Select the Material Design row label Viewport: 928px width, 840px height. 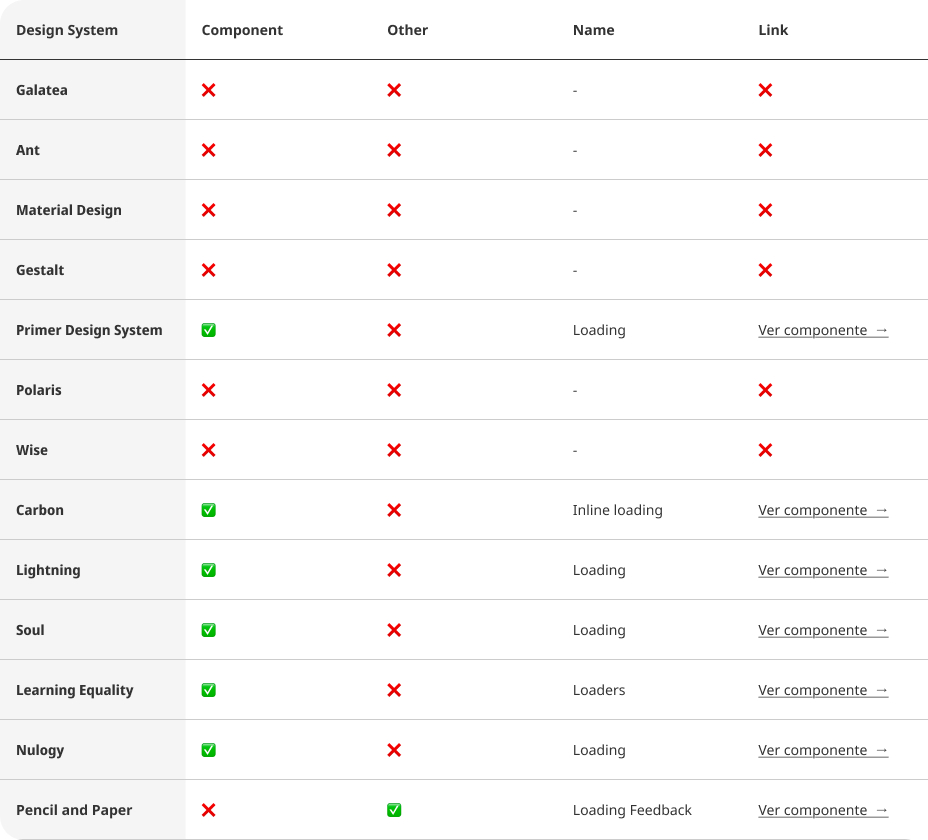click(x=69, y=210)
